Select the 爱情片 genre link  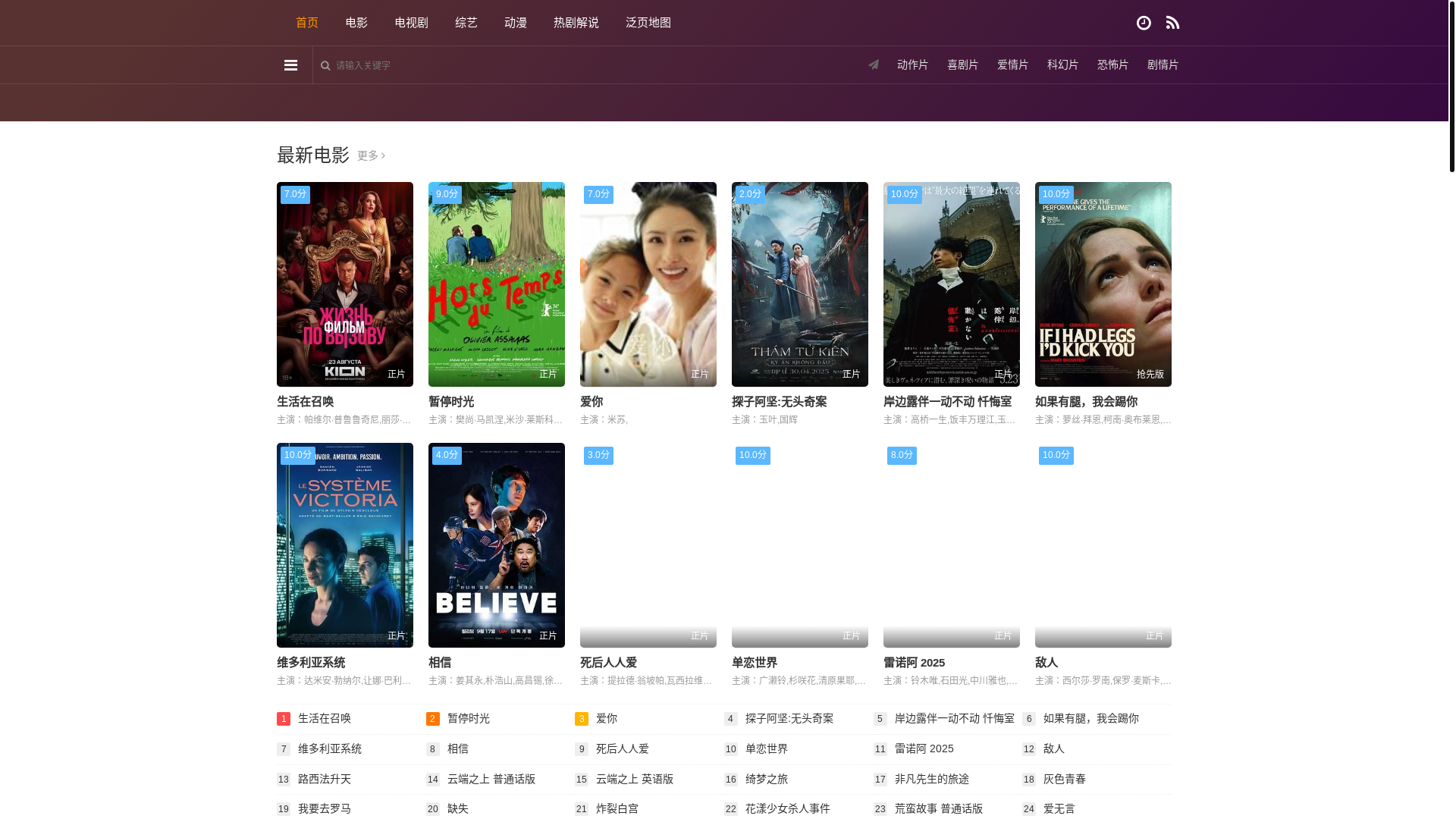(x=1012, y=64)
